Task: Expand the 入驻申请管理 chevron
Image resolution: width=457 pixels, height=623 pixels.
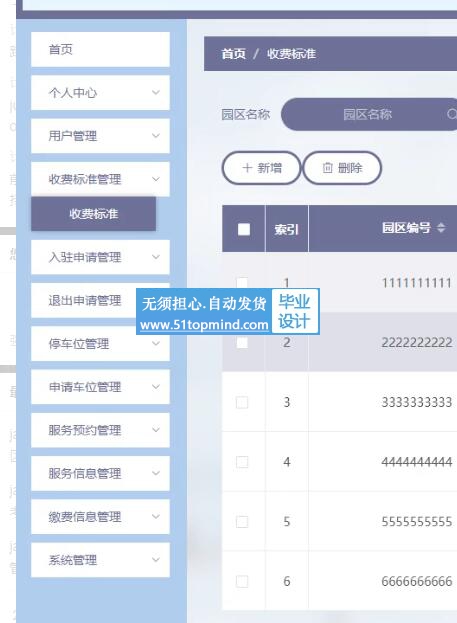Action: pyautogui.click(x=156, y=257)
